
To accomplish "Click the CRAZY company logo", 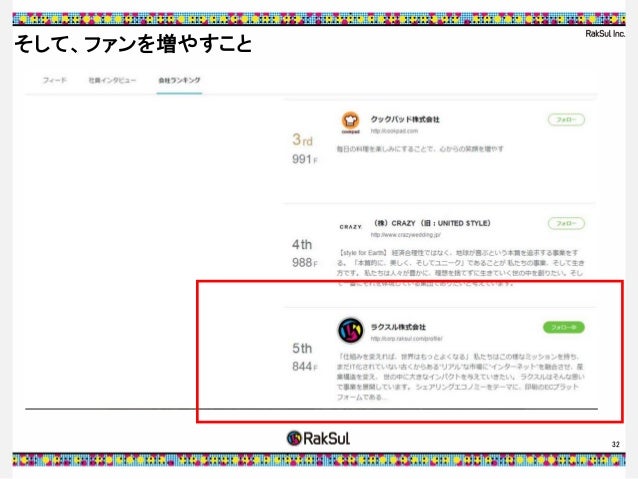I will [350, 227].
